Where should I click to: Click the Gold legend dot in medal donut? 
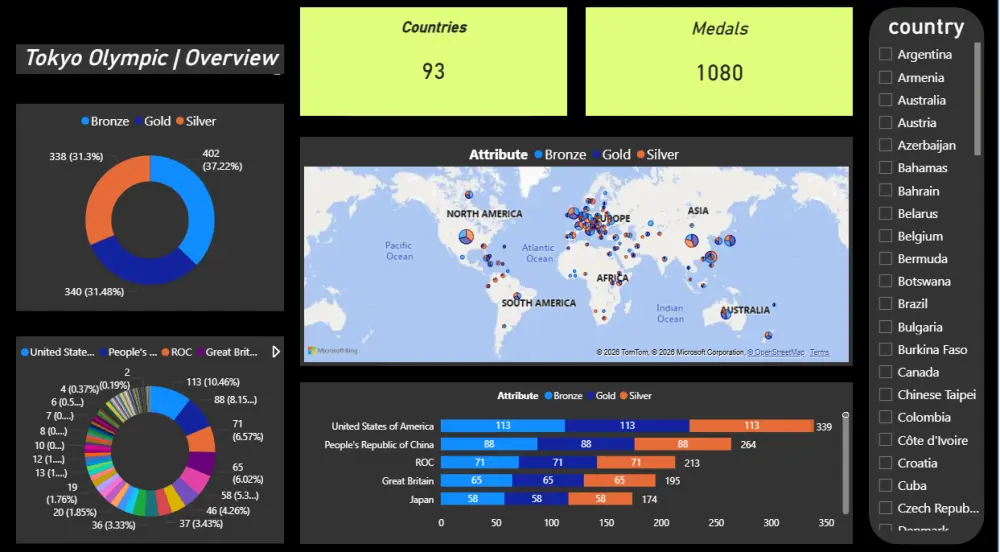point(138,121)
